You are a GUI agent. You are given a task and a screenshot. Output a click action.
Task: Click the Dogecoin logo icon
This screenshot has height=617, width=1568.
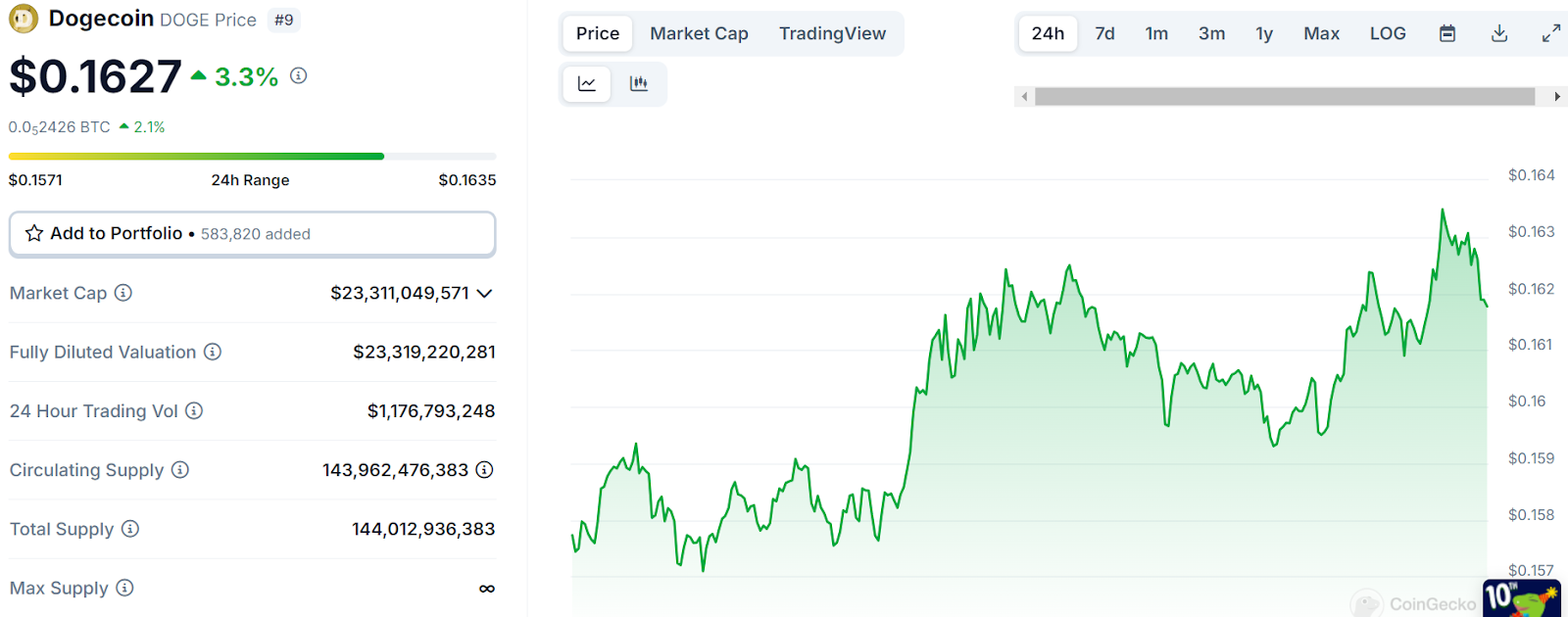(x=24, y=19)
